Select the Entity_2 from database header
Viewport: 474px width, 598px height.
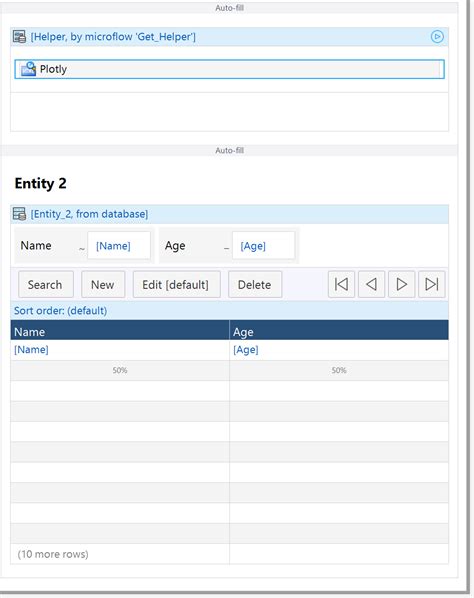pos(230,214)
